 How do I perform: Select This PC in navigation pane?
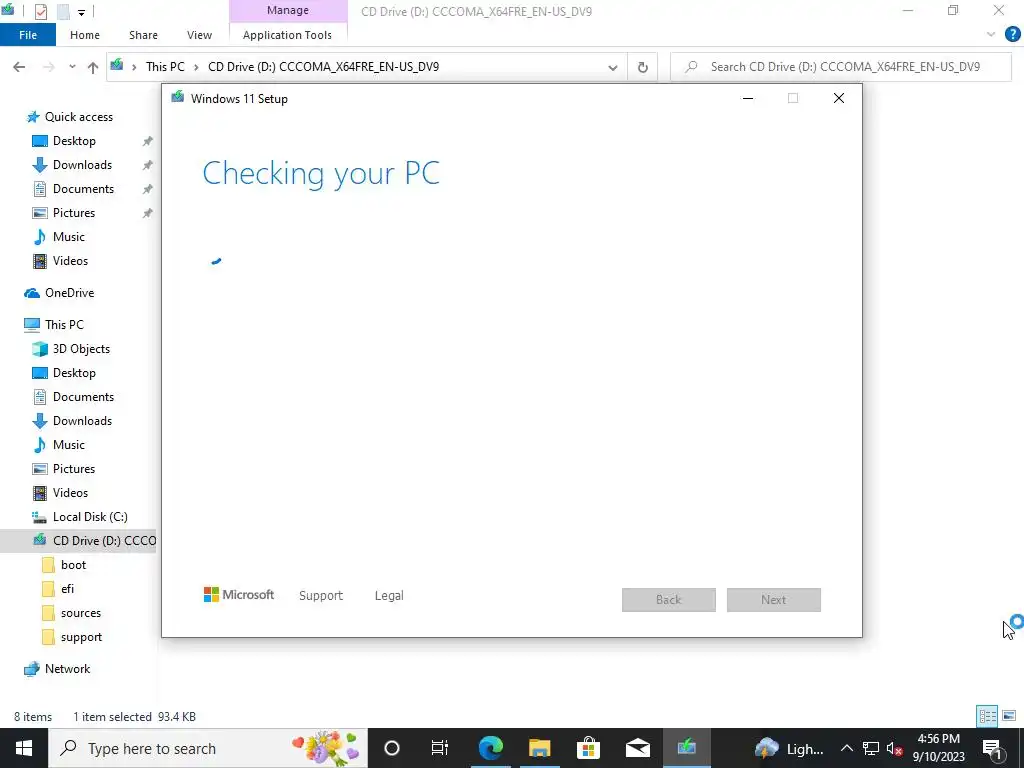[x=64, y=325]
